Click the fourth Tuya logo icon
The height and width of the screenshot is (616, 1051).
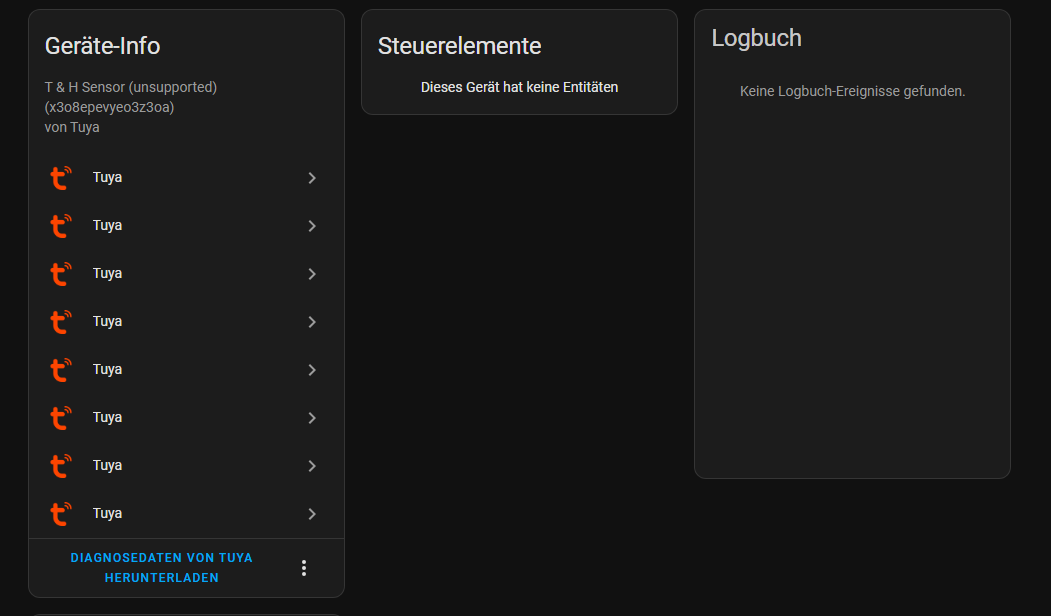click(61, 322)
